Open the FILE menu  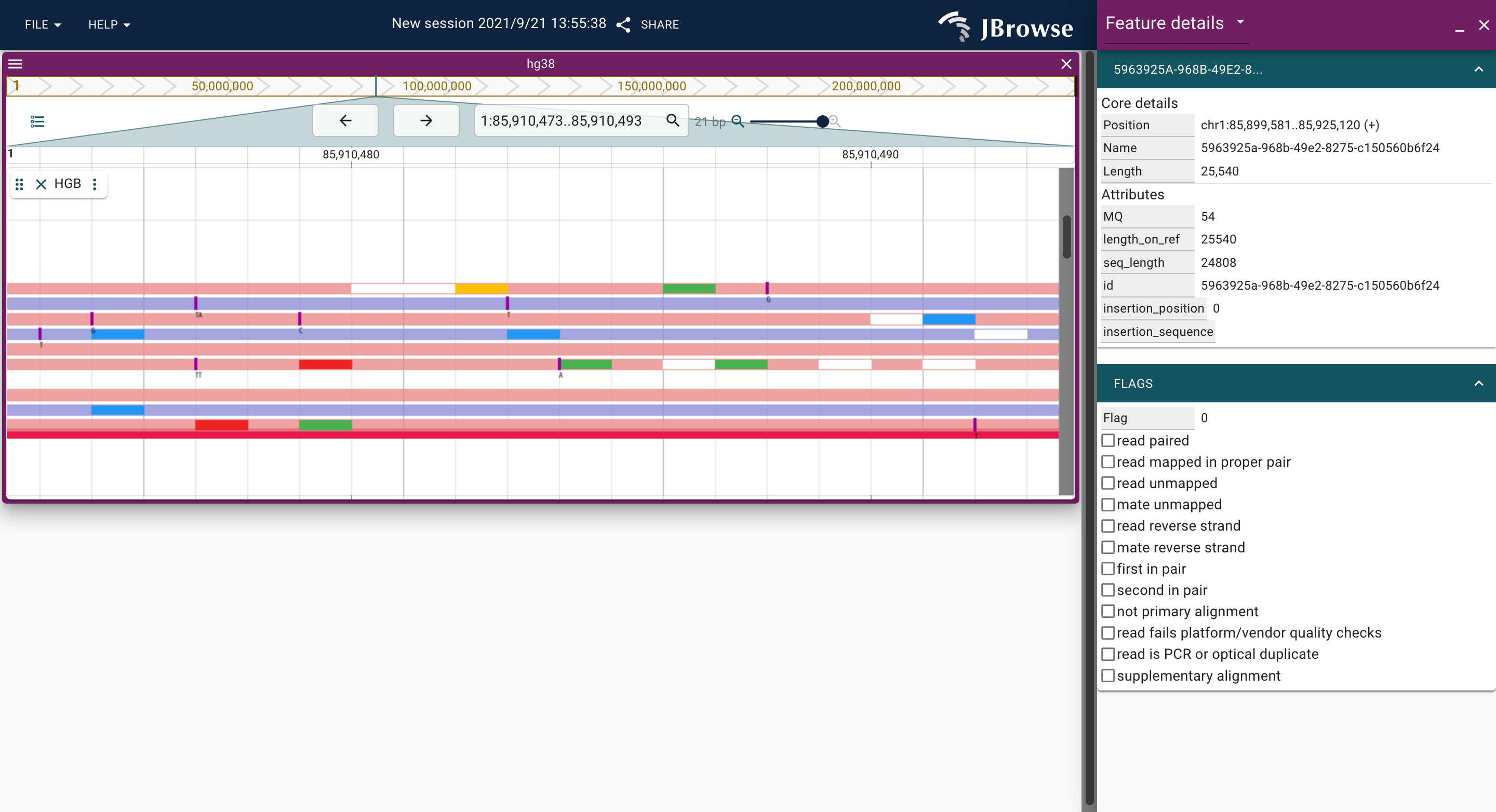pos(43,24)
